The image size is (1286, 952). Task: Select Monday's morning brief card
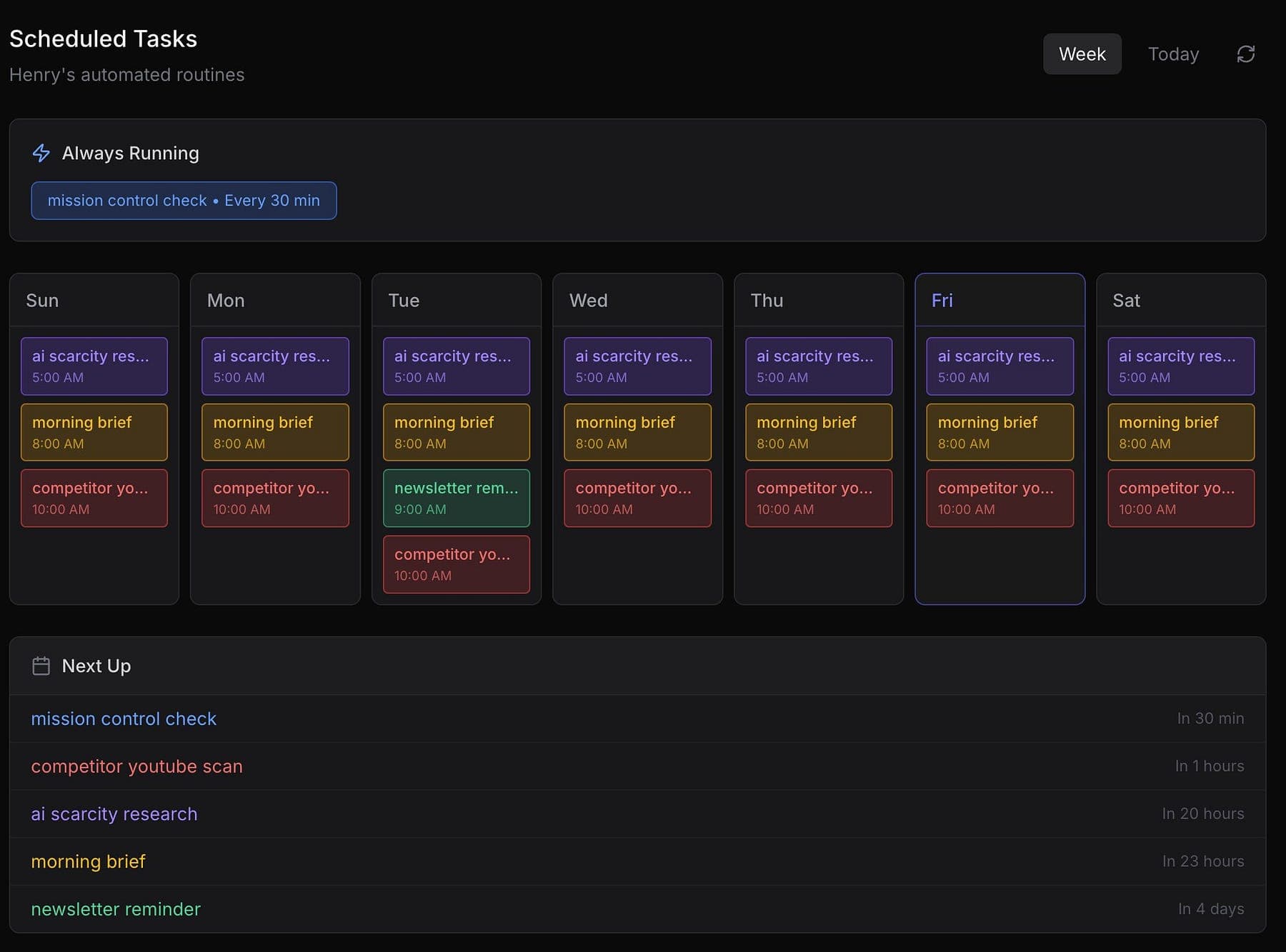point(275,432)
